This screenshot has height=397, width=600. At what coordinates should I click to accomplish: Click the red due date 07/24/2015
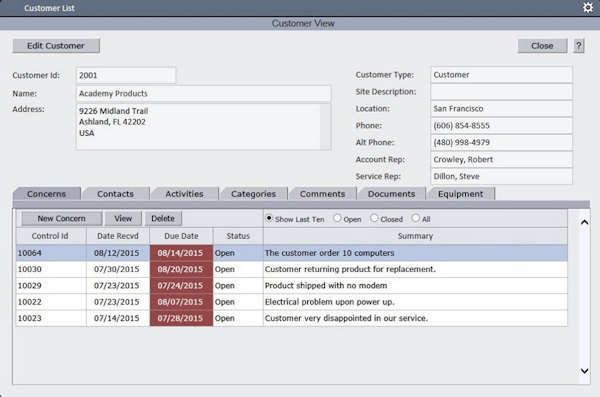tap(180, 286)
